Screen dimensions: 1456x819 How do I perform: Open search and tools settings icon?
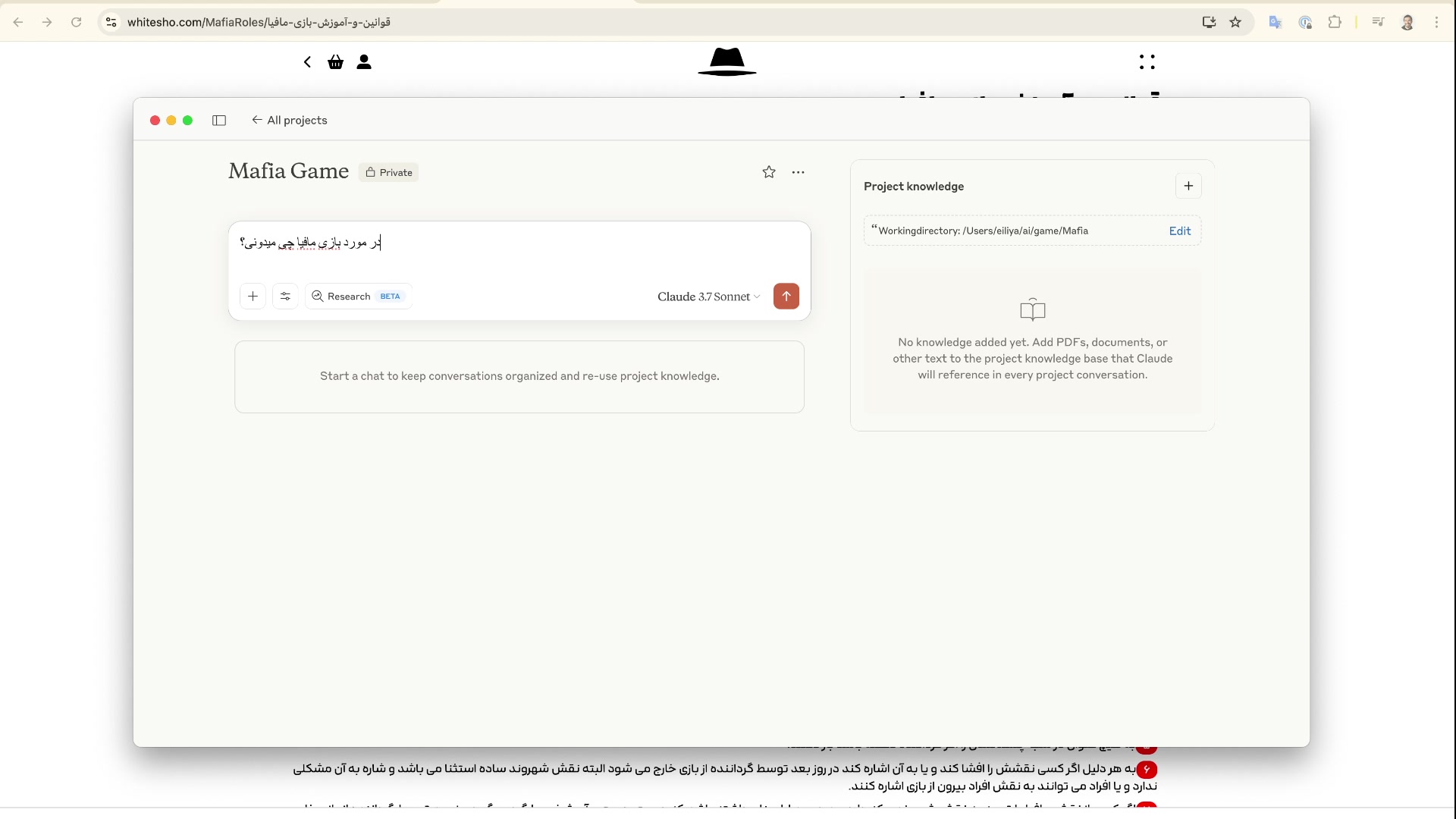(x=285, y=297)
